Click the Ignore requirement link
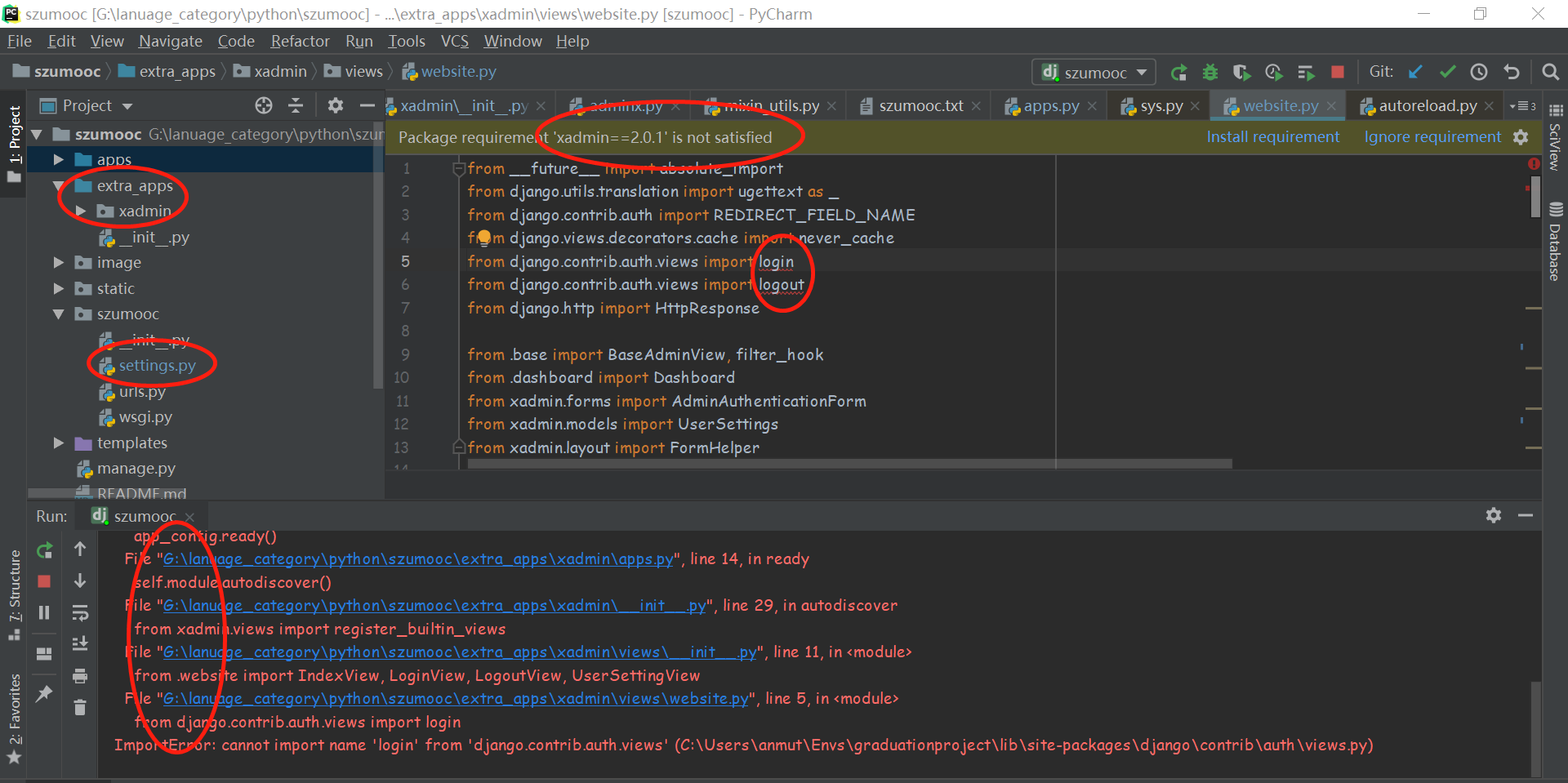 coord(1432,137)
